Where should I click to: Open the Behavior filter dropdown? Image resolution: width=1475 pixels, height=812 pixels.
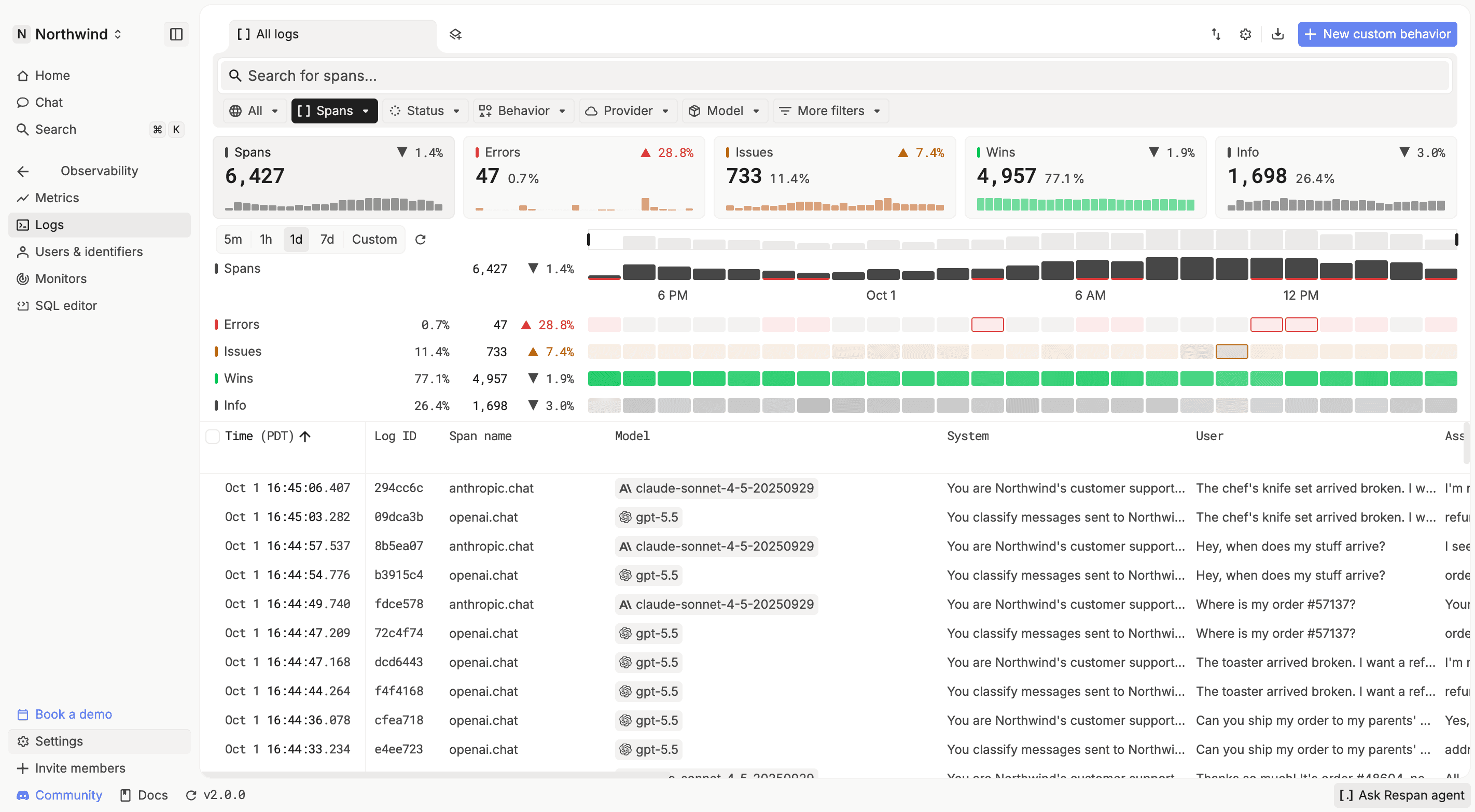click(x=523, y=111)
